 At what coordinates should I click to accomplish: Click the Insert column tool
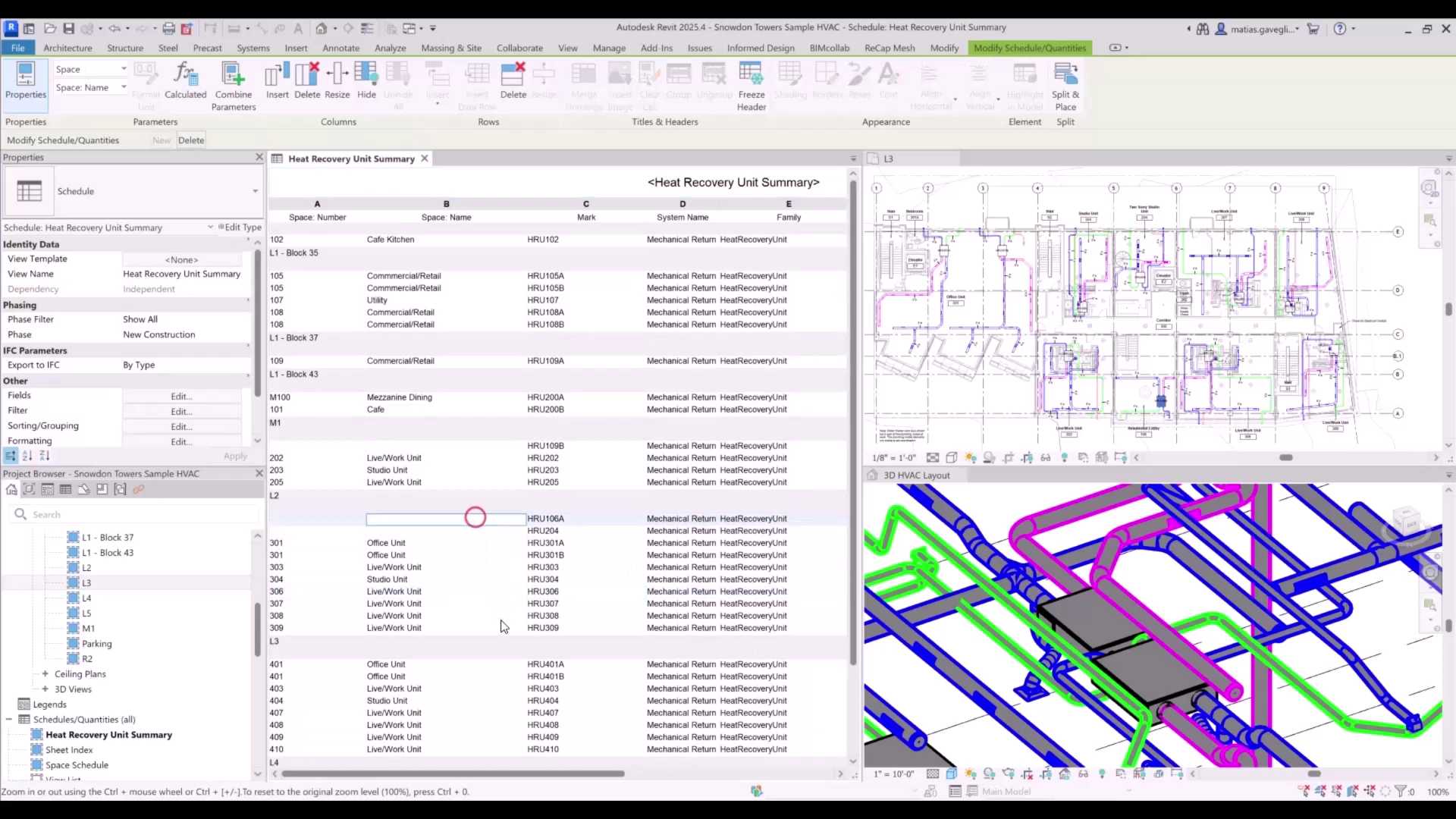click(277, 80)
